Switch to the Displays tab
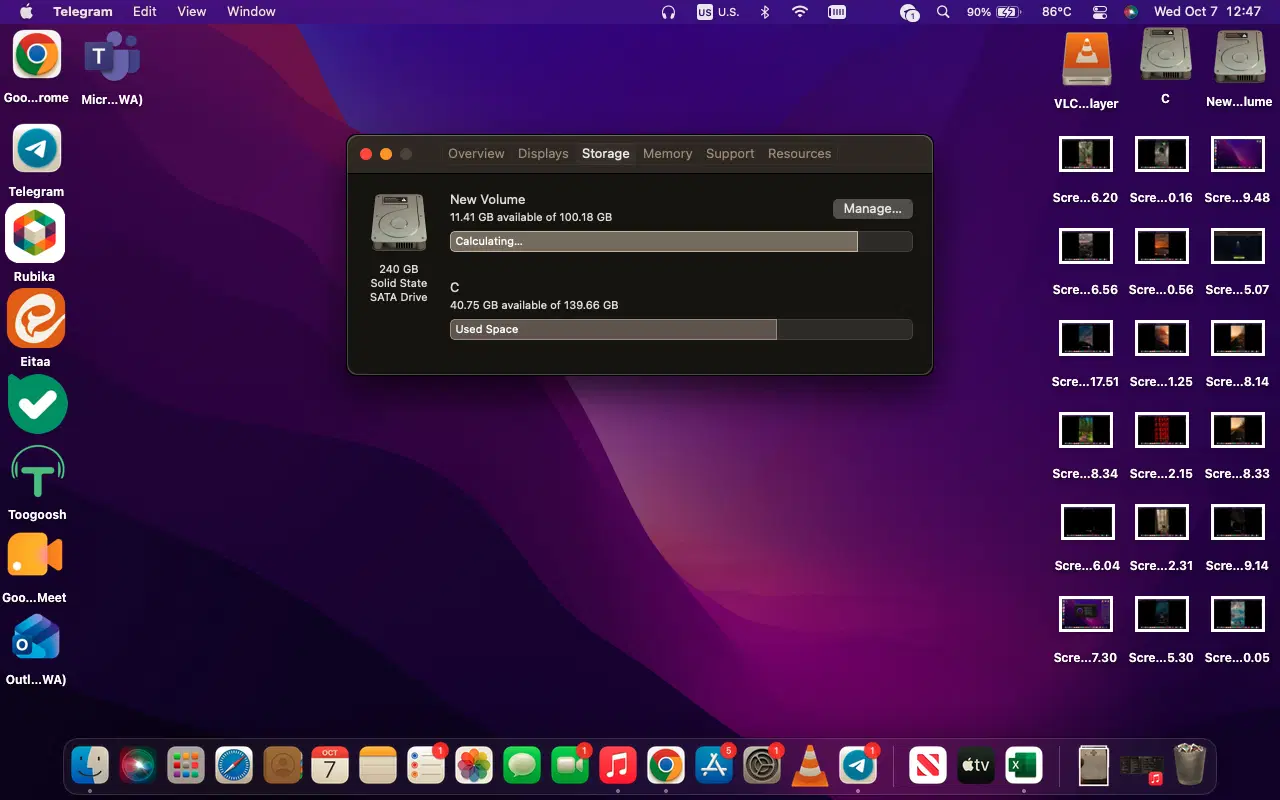The image size is (1280, 800). (543, 153)
